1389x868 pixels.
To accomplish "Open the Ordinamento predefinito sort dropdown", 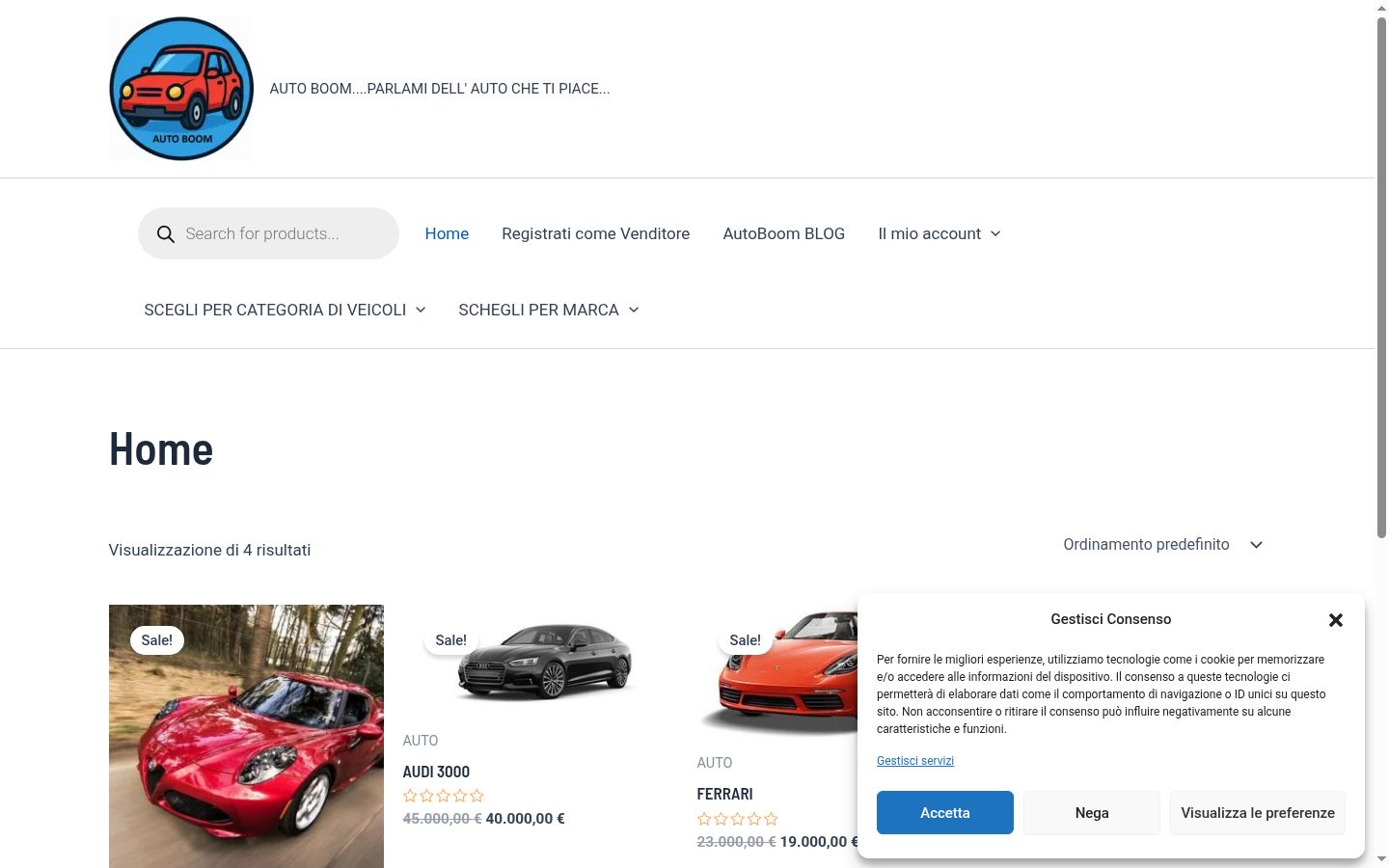I will 1163,545.
